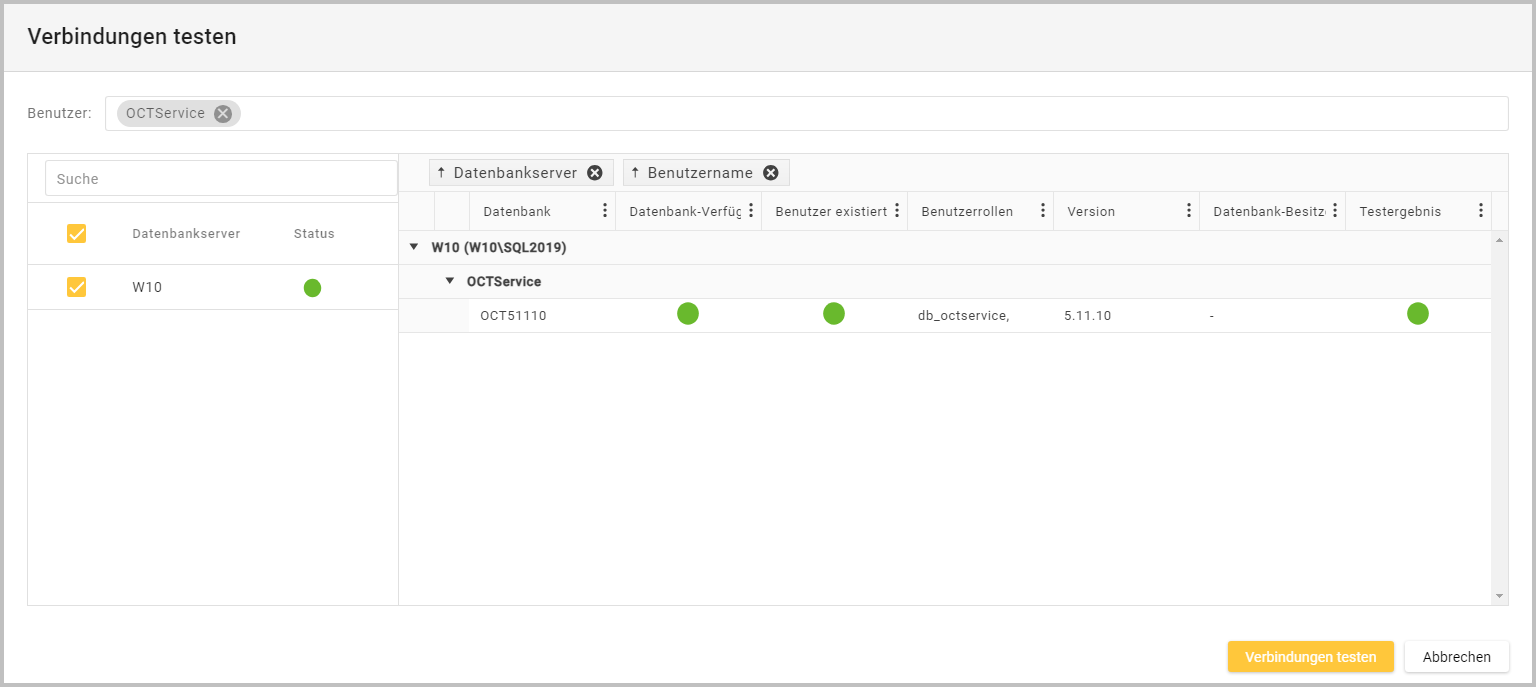Open Testergebnis column options menu
This screenshot has height=687, width=1536.
tap(1481, 211)
